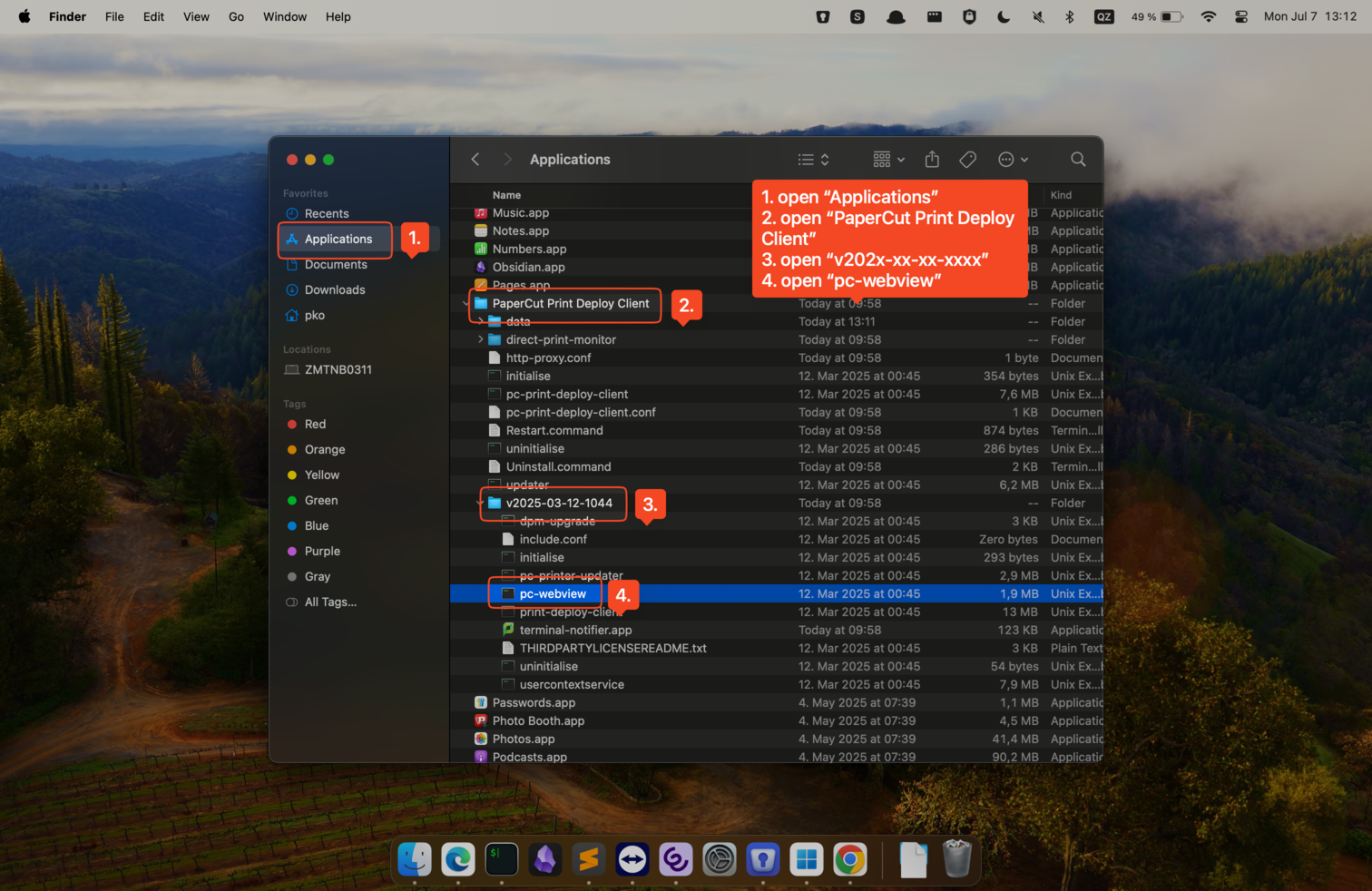Open the Go menu
This screenshot has width=1372, height=891.
tap(236, 16)
